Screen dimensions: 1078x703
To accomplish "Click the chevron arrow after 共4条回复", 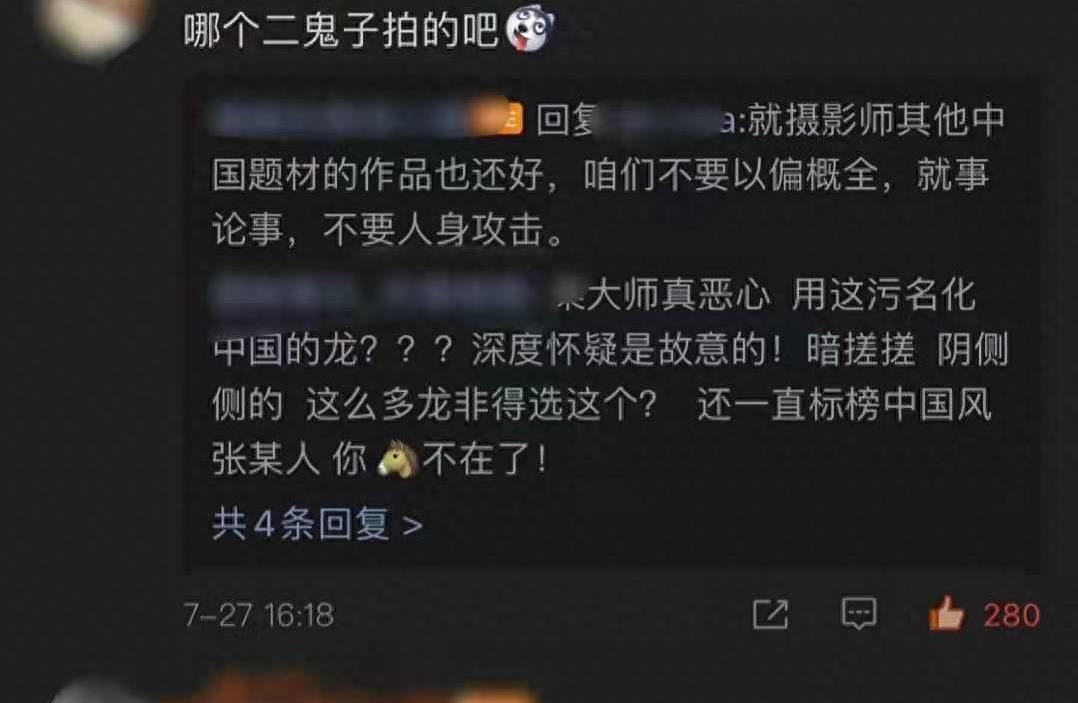I will click(412, 526).
